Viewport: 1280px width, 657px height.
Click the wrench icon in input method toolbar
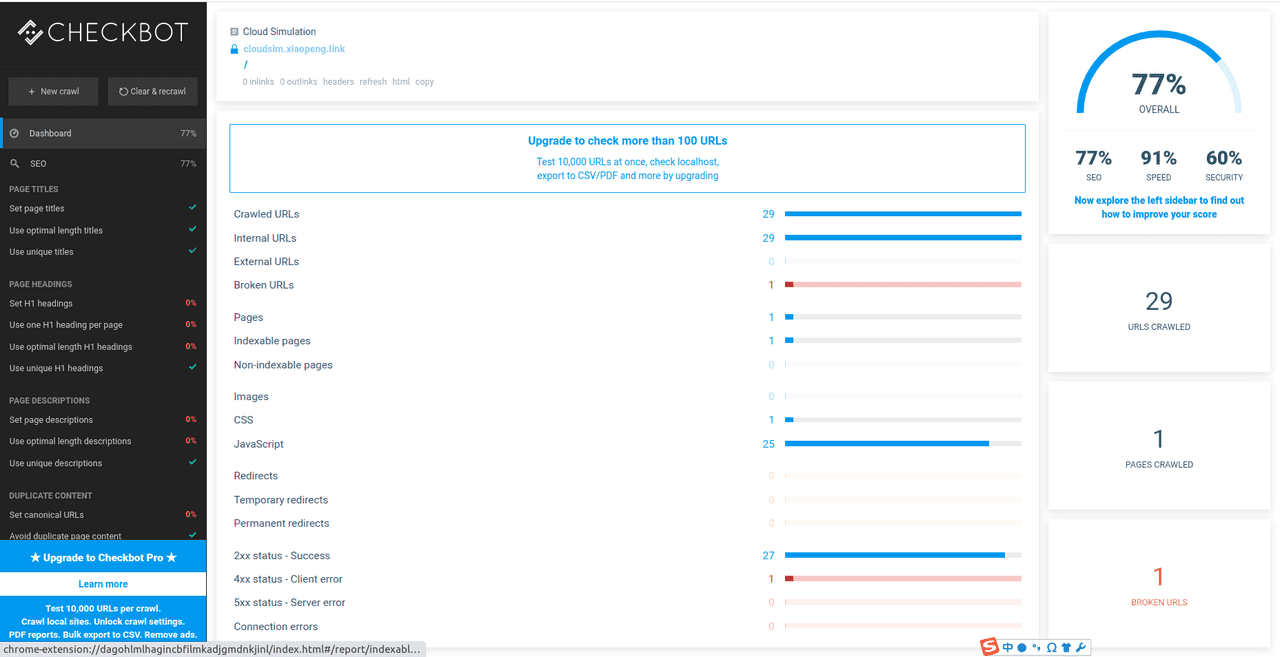click(1081, 647)
